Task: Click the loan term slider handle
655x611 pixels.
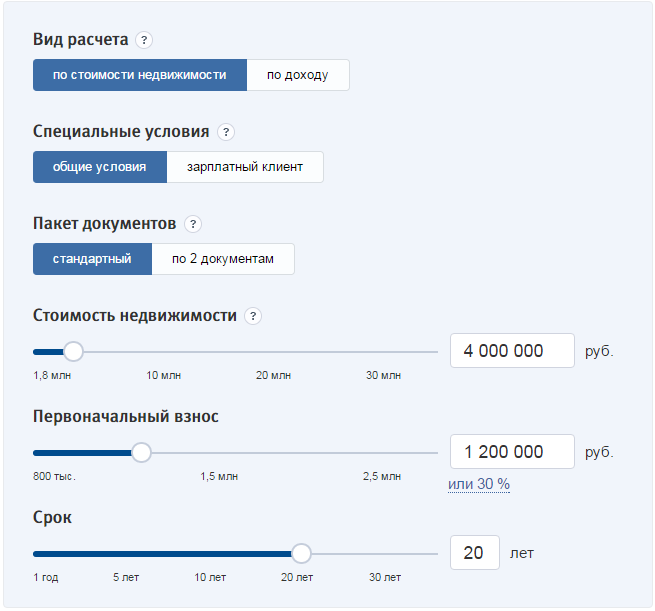Action: 301,554
